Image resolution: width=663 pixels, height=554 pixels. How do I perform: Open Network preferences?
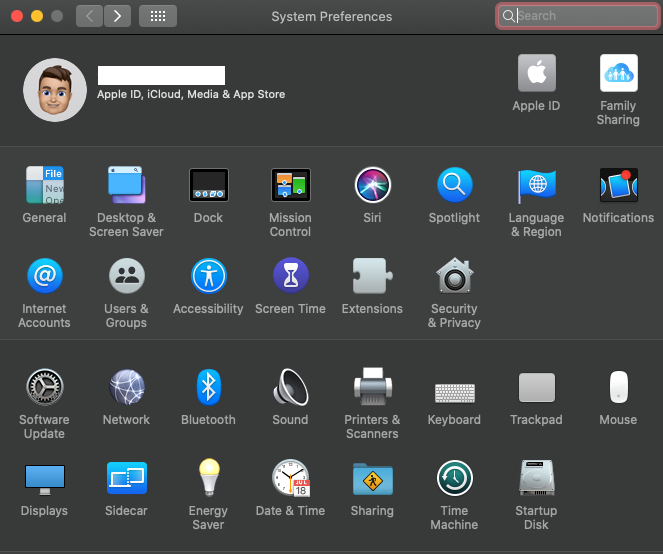click(x=126, y=387)
